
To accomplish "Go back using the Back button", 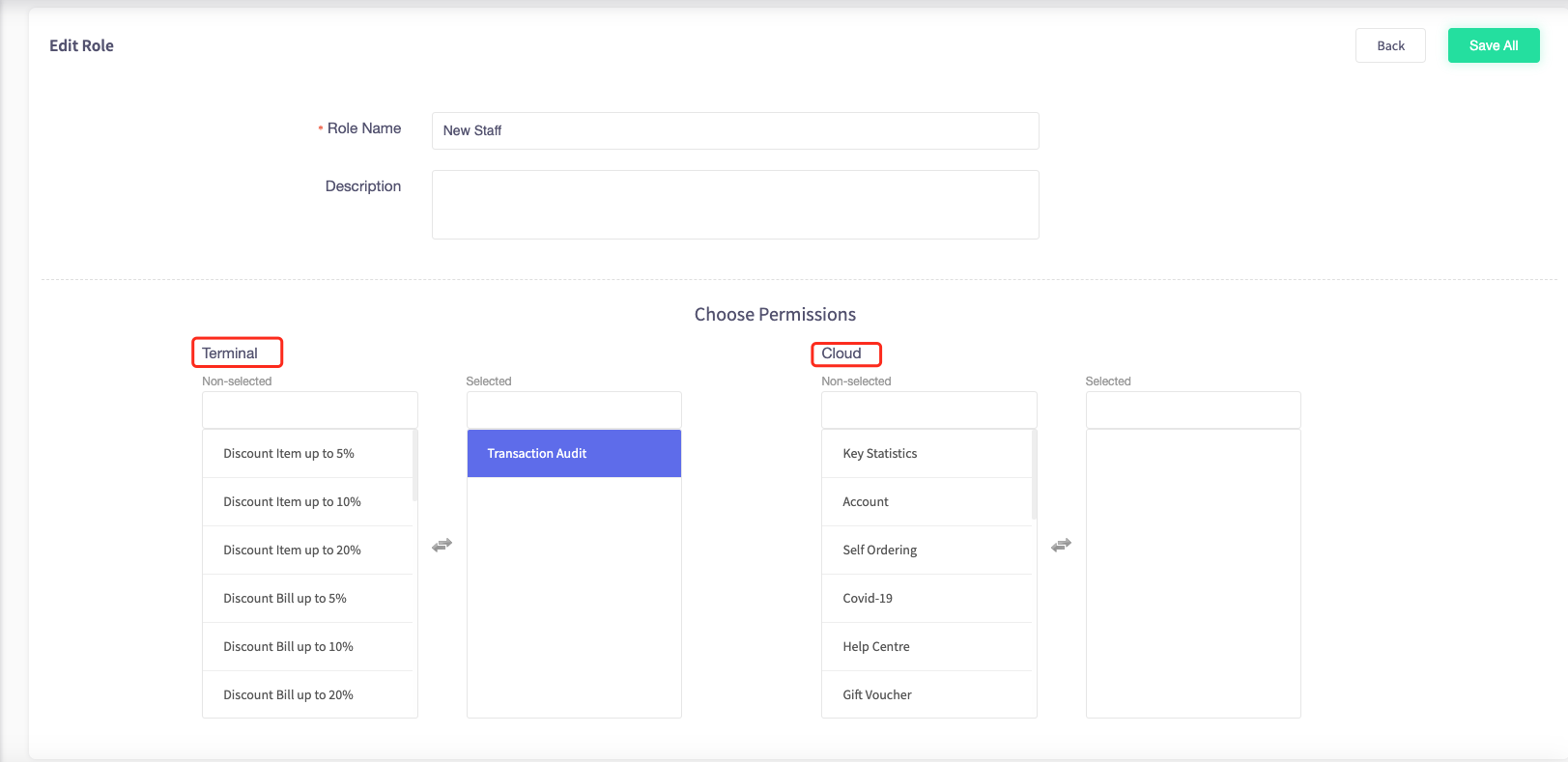I will 1390,45.
